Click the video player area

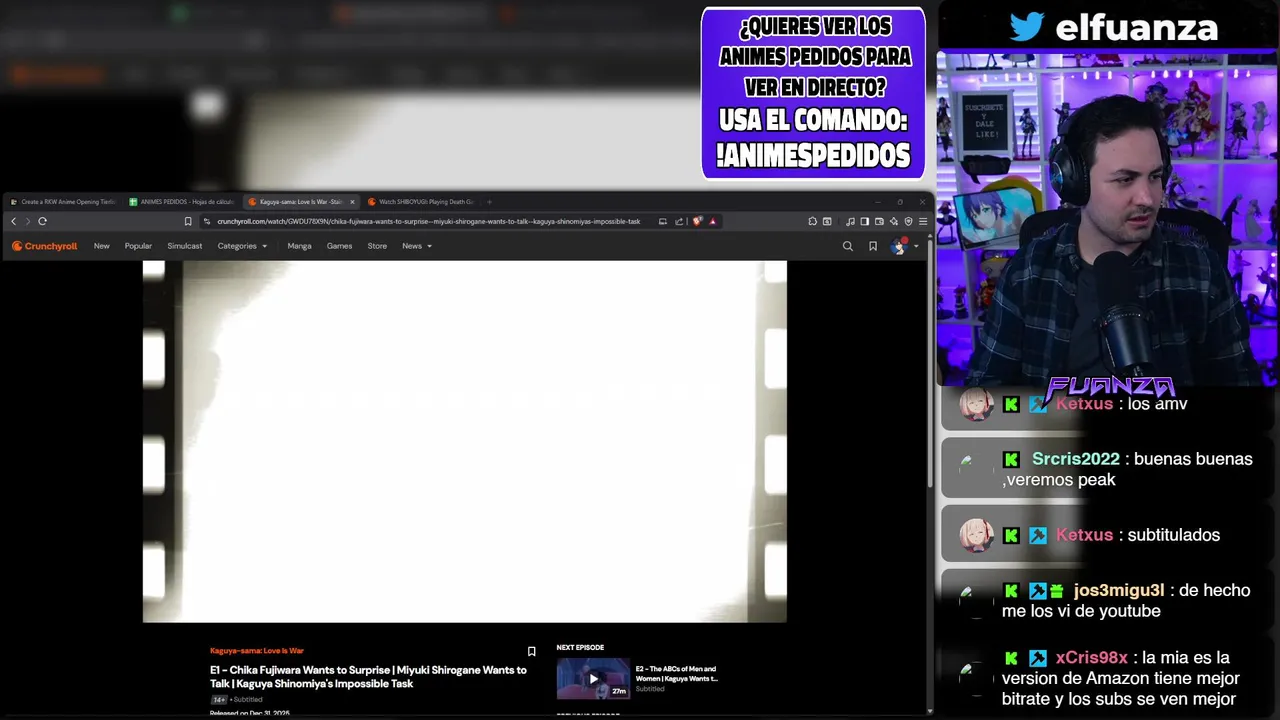465,441
